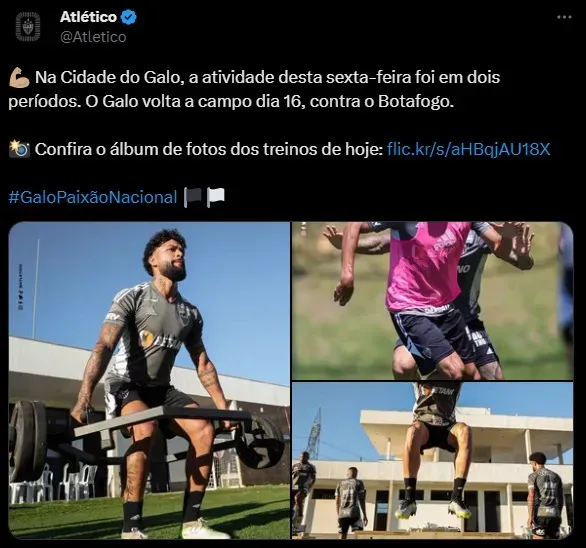Open the #GaloPaixãoNacional hashtag

tap(93, 197)
